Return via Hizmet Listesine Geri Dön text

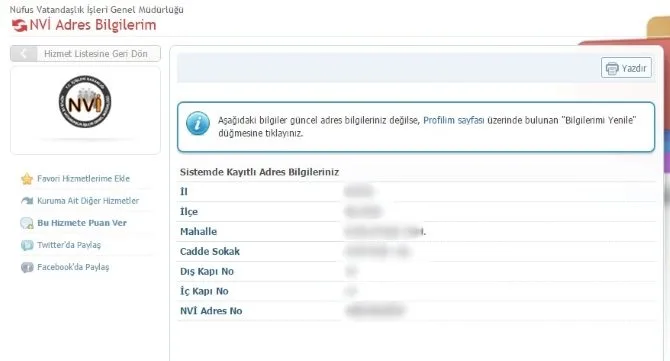click(x=96, y=54)
